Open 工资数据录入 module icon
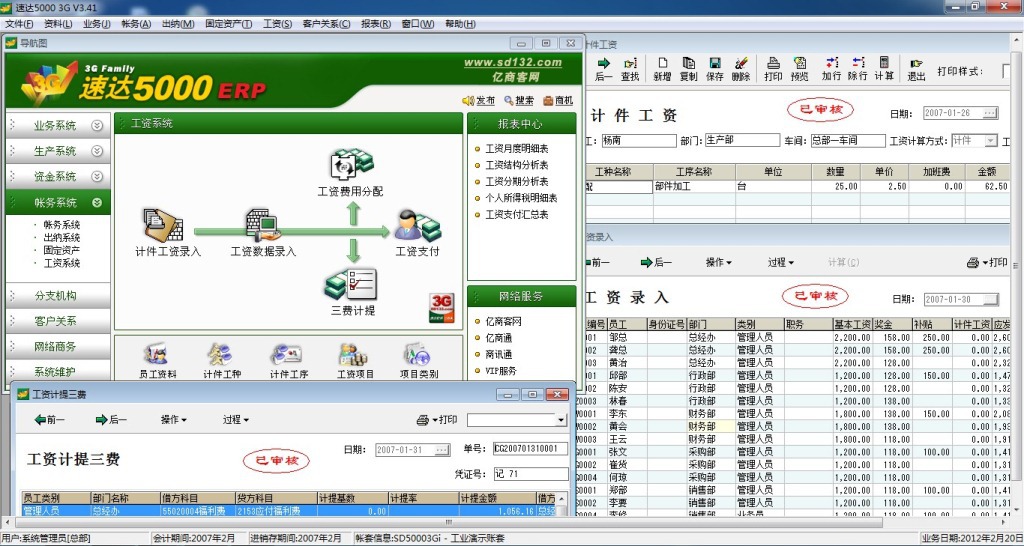This screenshot has height=546, width=1024. 263,224
